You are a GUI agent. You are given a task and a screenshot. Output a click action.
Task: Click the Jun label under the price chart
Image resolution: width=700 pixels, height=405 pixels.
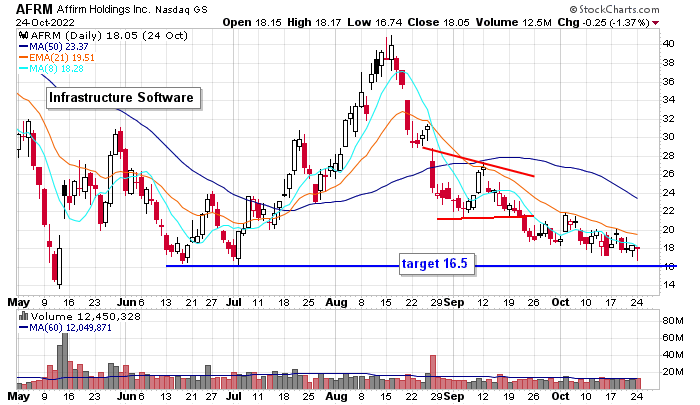(x=127, y=302)
